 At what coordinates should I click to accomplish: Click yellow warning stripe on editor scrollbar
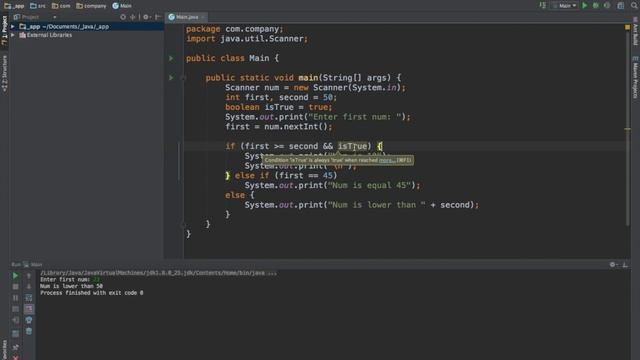(x=627, y=129)
